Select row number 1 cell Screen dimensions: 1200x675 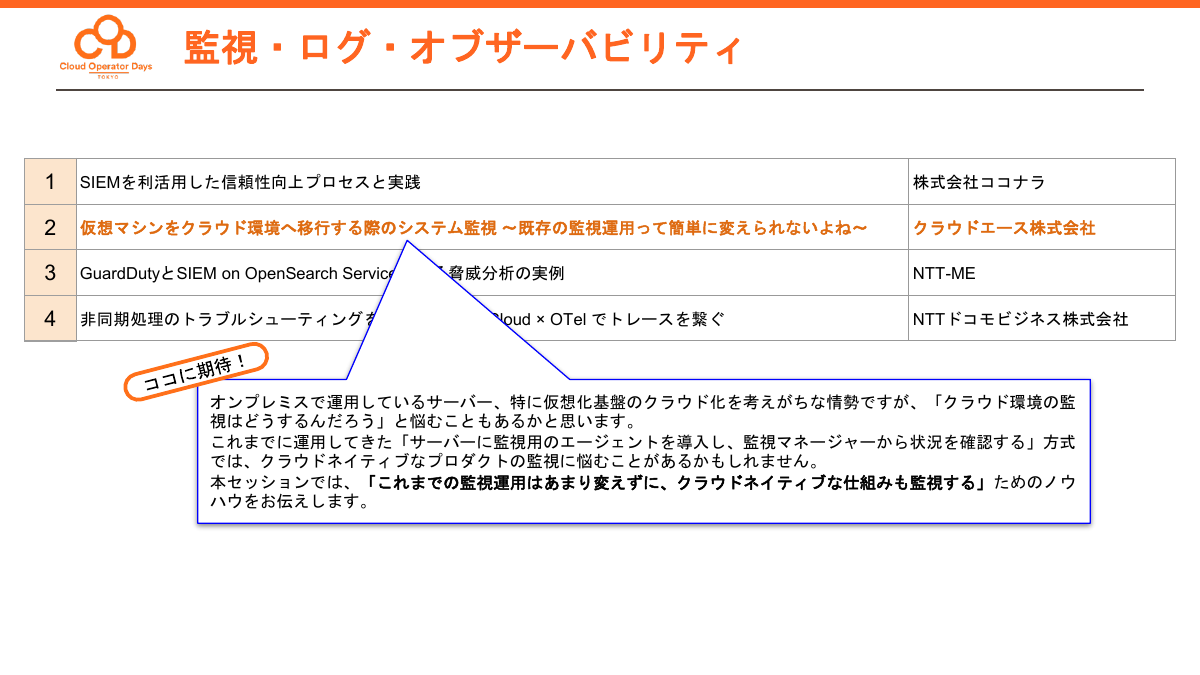51,182
